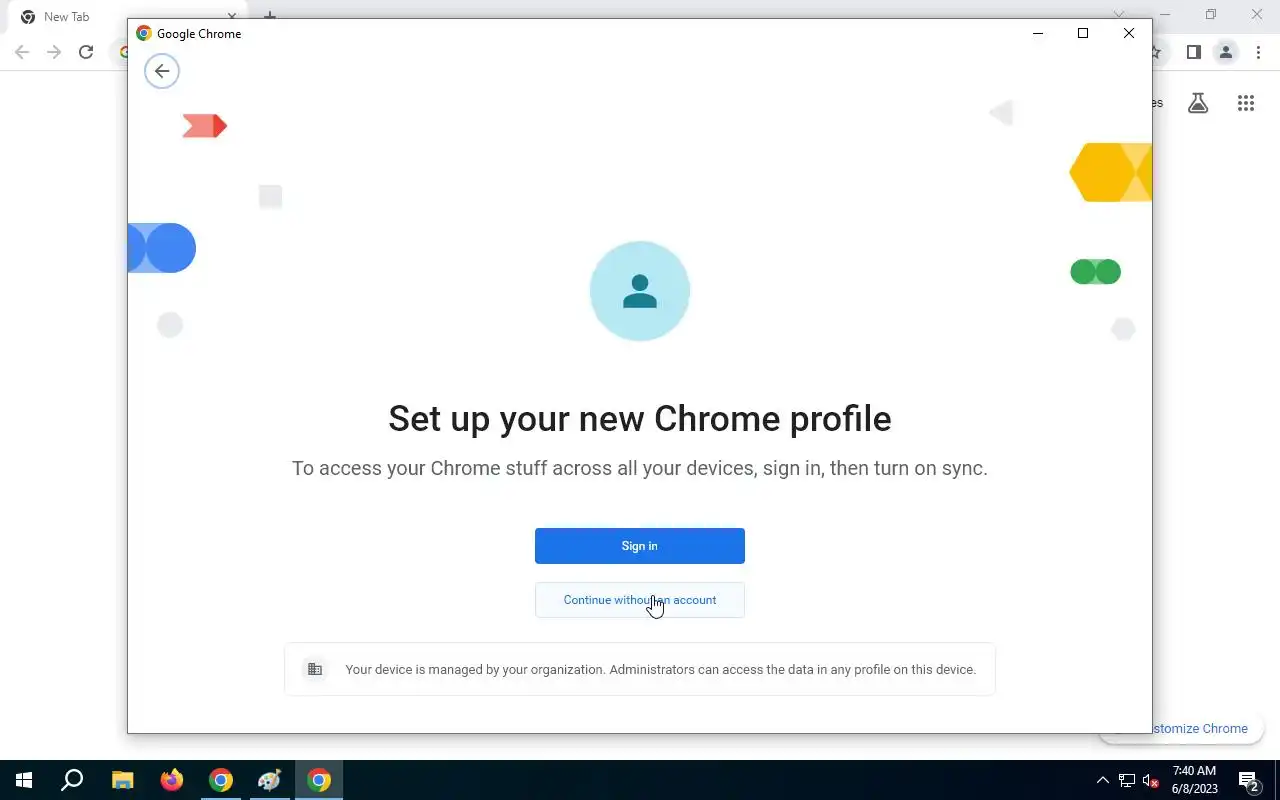Click the profile avatar illustration
Viewport: 1280px width, 800px height.
(640, 291)
